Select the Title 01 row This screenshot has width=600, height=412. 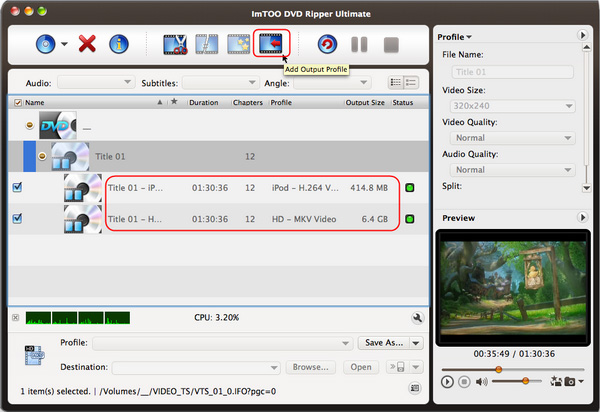pos(218,156)
